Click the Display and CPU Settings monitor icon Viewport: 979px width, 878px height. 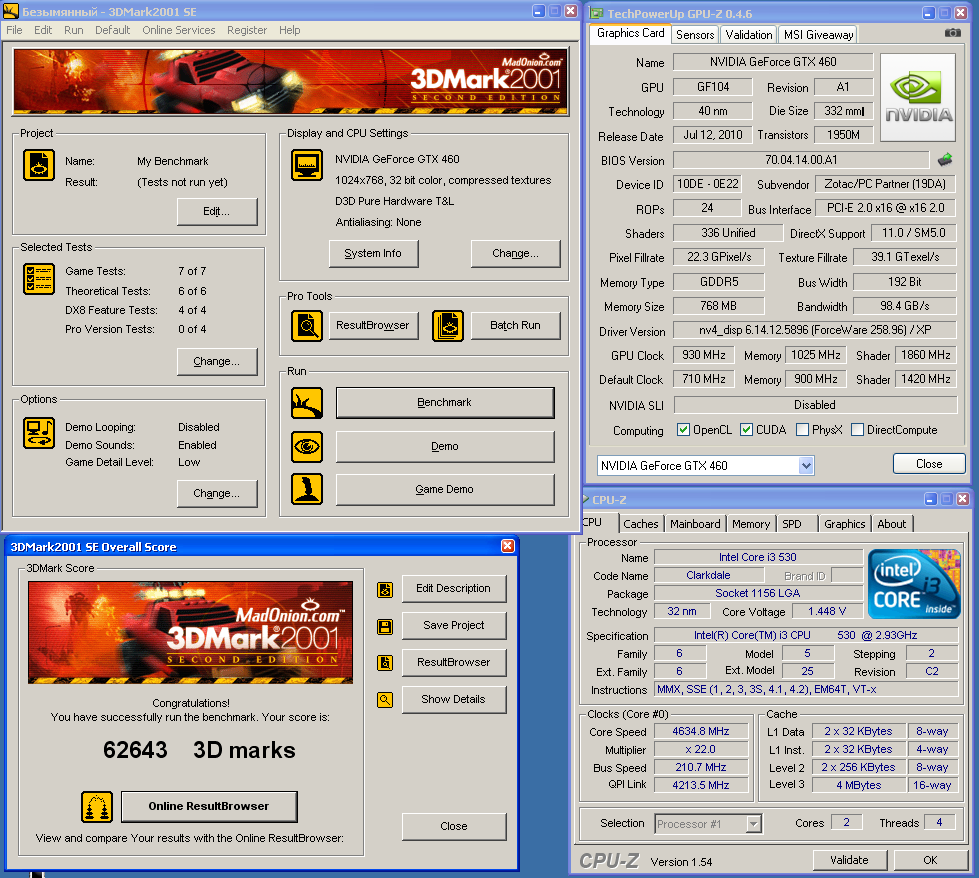[x=307, y=165]
